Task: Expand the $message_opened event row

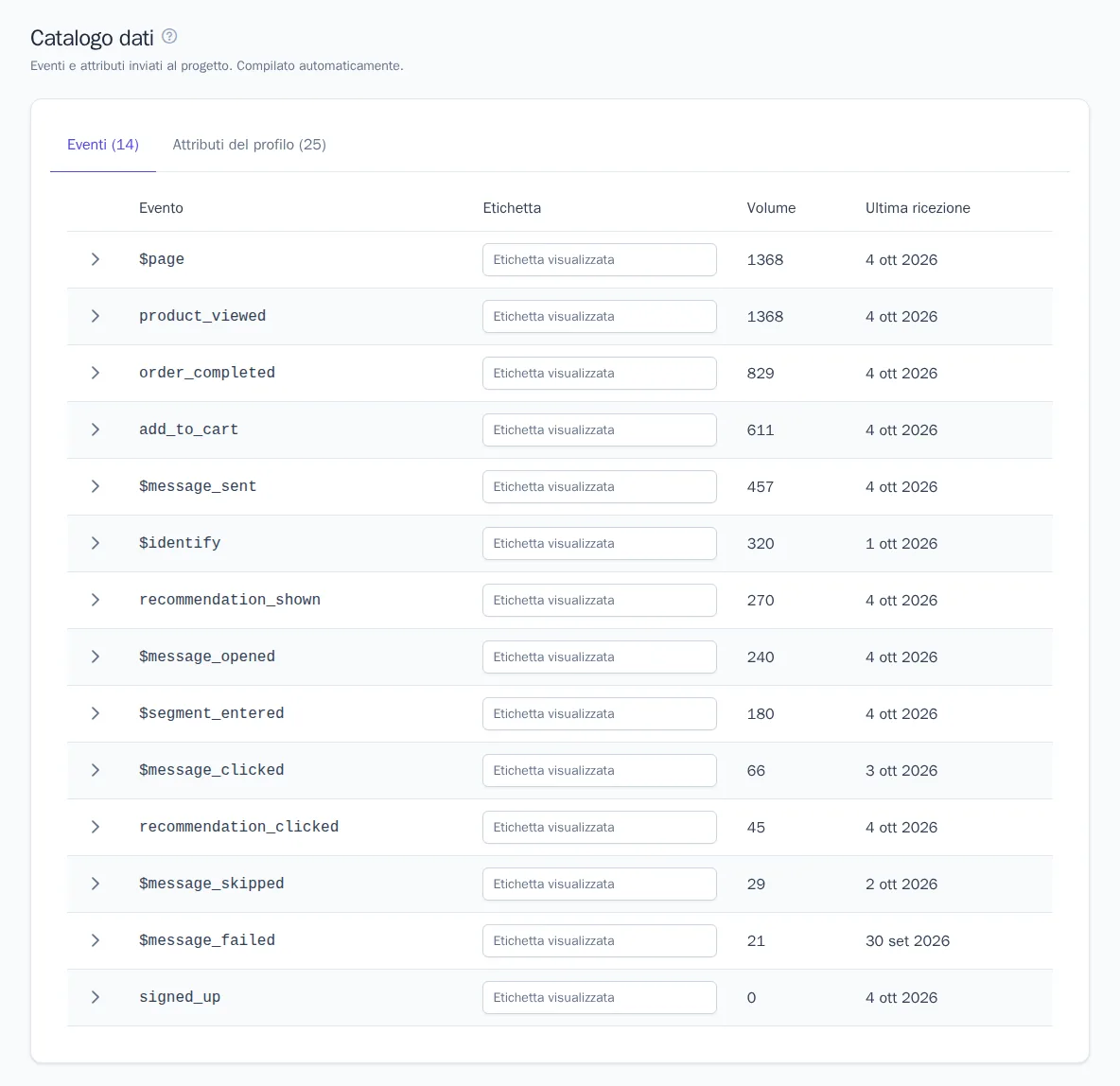Action: point(95,657)
